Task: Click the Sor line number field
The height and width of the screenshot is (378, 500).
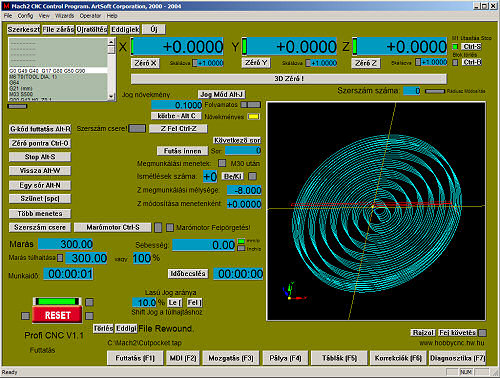Action: click(243, 151)
